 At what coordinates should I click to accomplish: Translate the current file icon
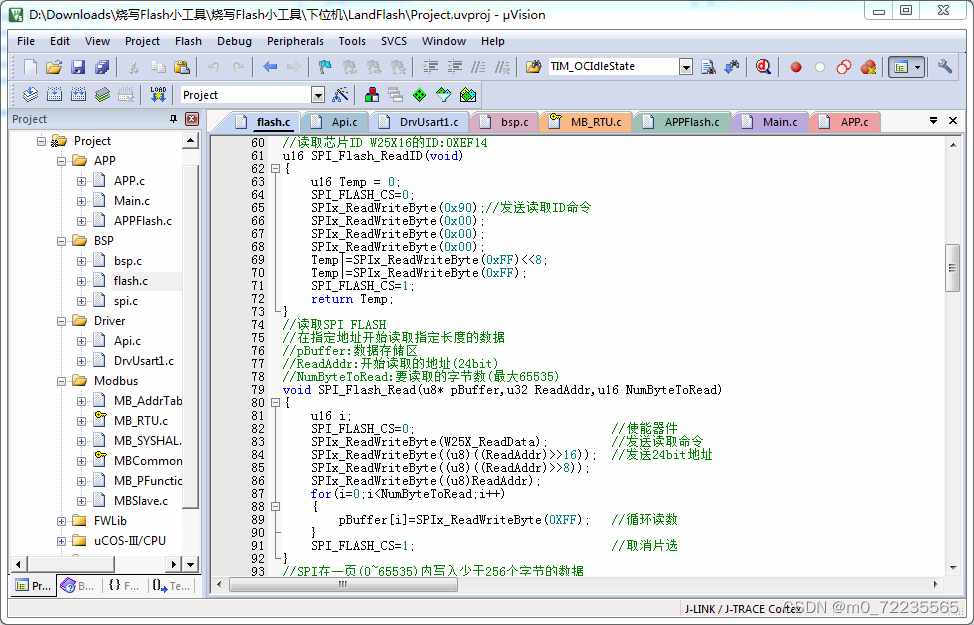[x=30, y=94]
